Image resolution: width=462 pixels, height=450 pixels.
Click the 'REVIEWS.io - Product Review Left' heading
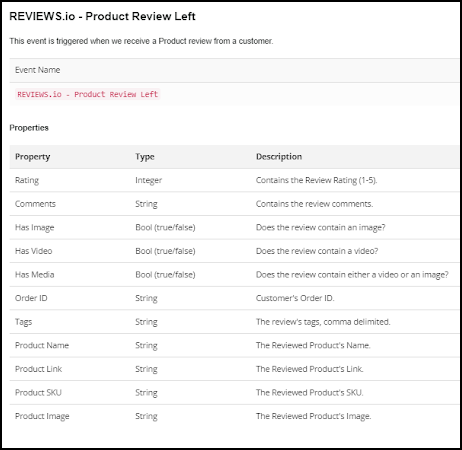102,16
